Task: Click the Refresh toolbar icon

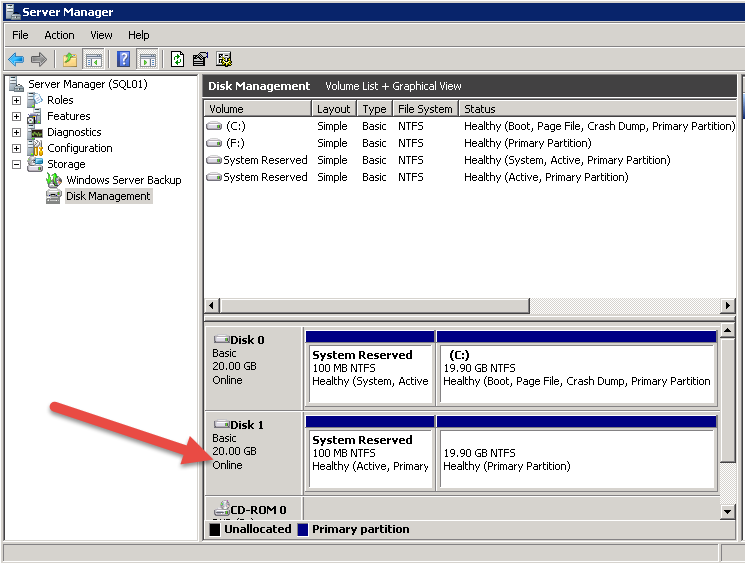Action: 177,59
